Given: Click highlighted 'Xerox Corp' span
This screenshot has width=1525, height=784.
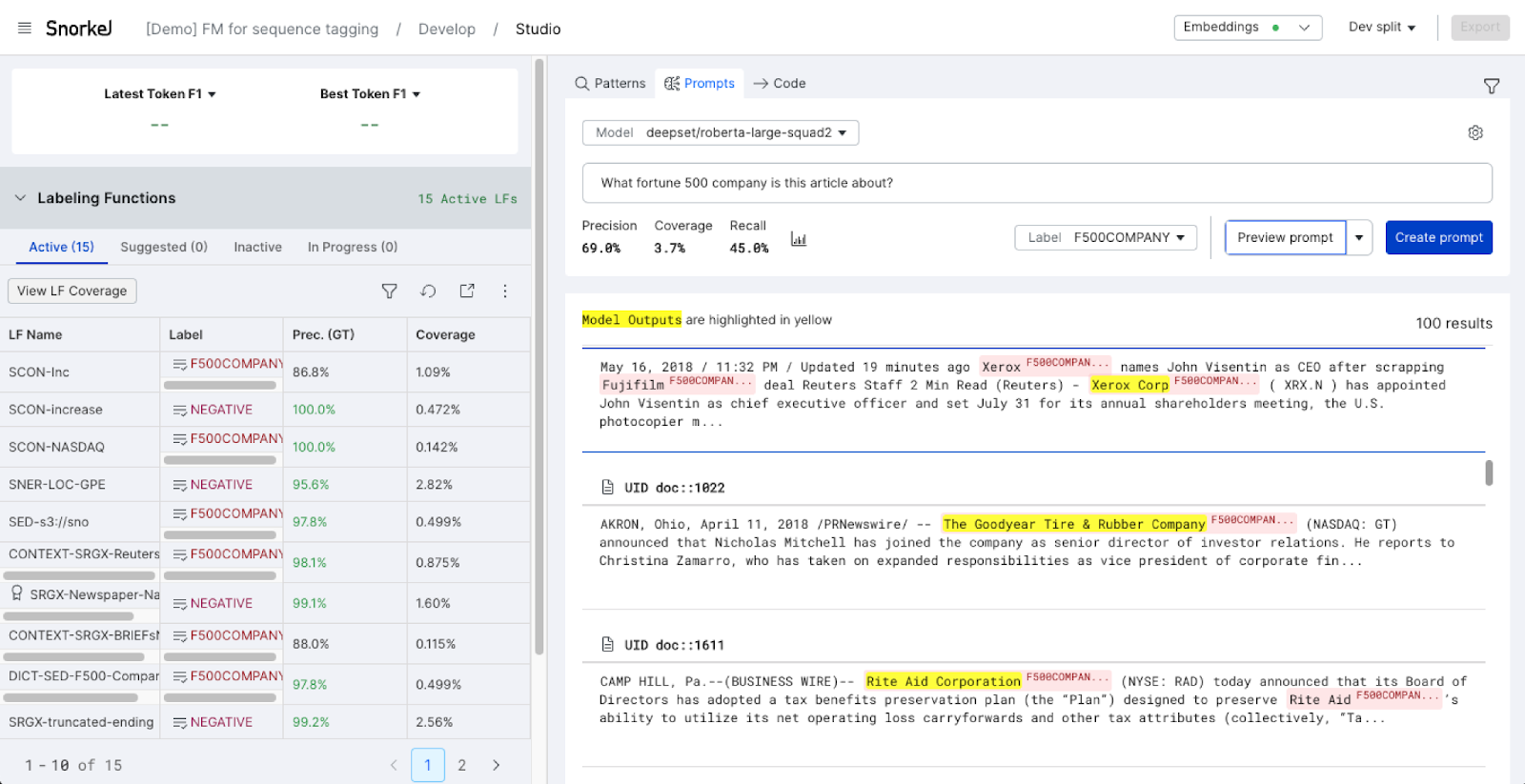Looking at the screenshot, I should [1129, 385].
